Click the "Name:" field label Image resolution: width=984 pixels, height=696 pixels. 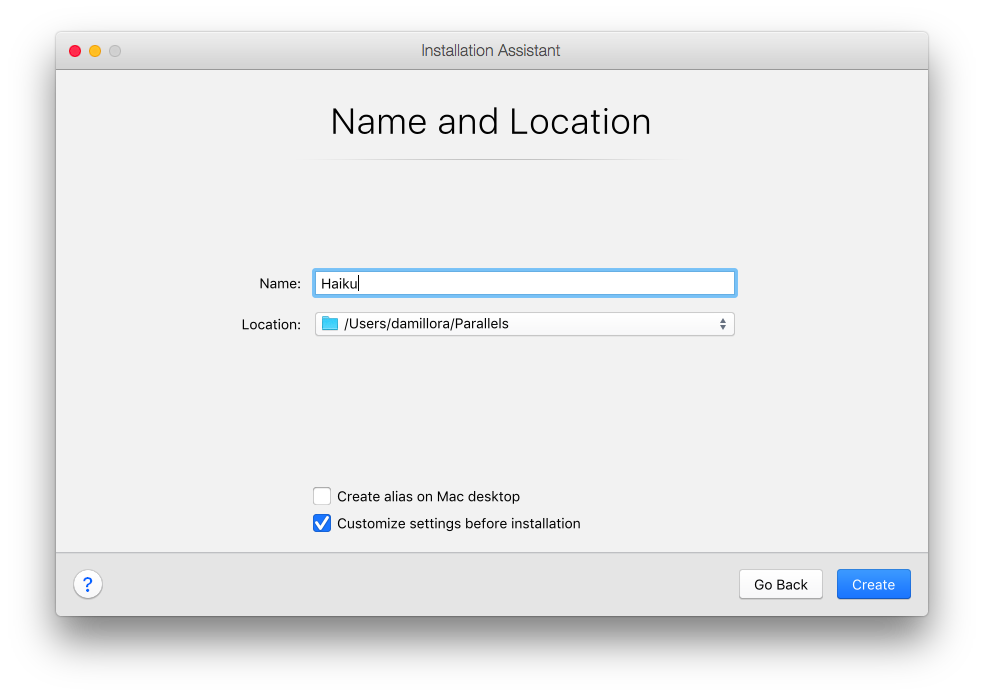tap(280, 284)
